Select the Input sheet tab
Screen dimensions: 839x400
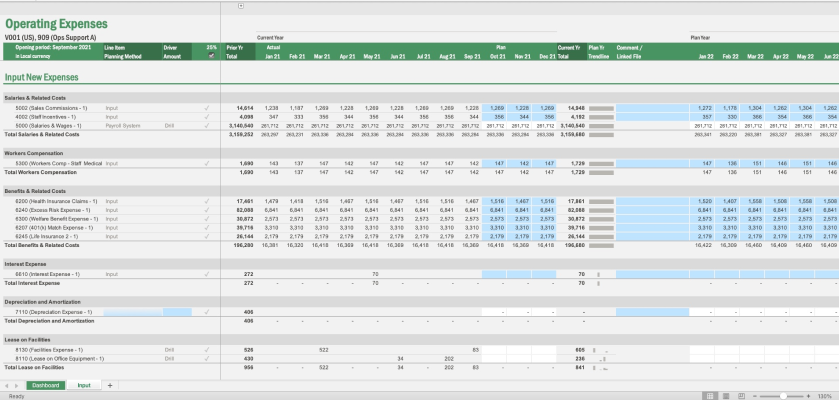coord(84,385)
